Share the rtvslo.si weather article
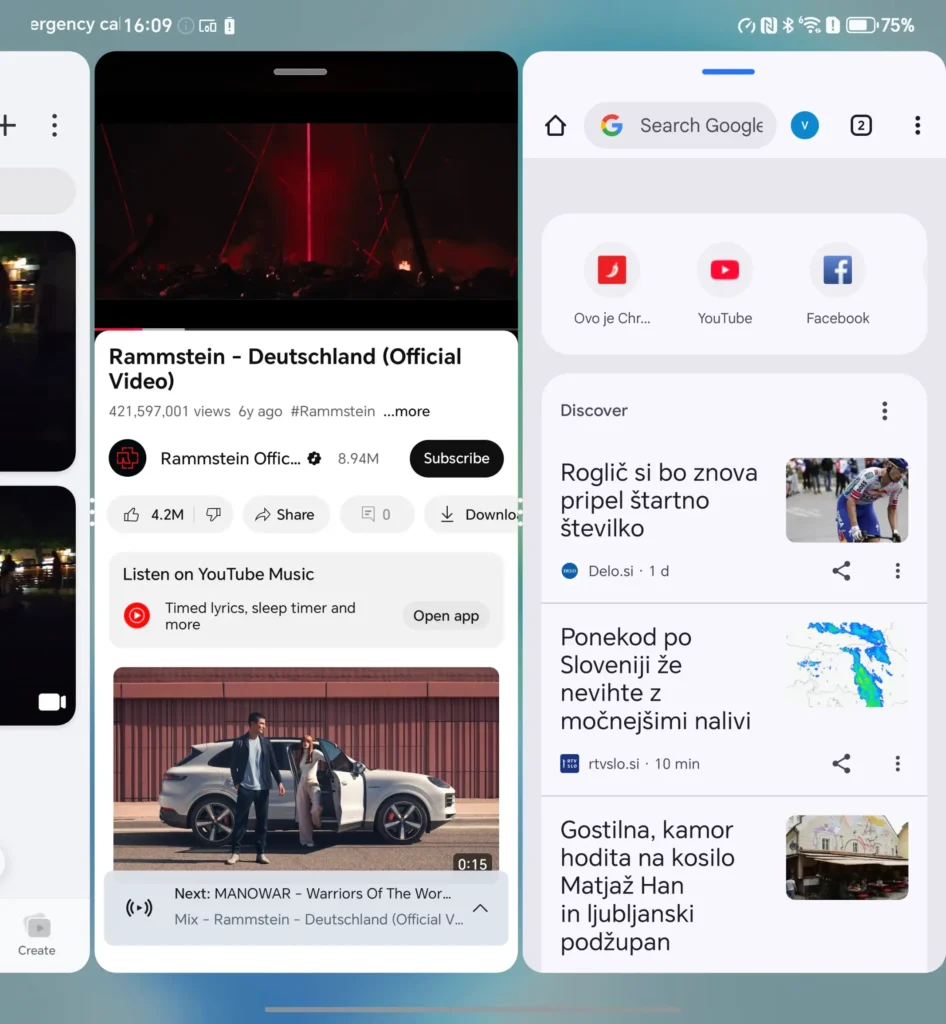Image resolution: width=946 pixels, height=1024 pixels. 841,764
